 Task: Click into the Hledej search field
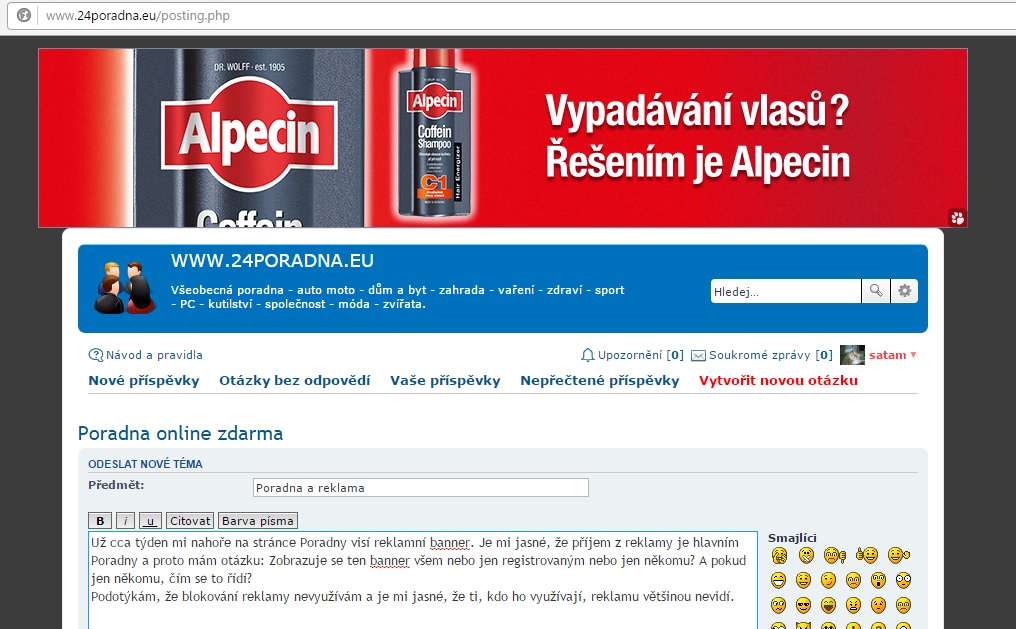(x=785, y=292)
